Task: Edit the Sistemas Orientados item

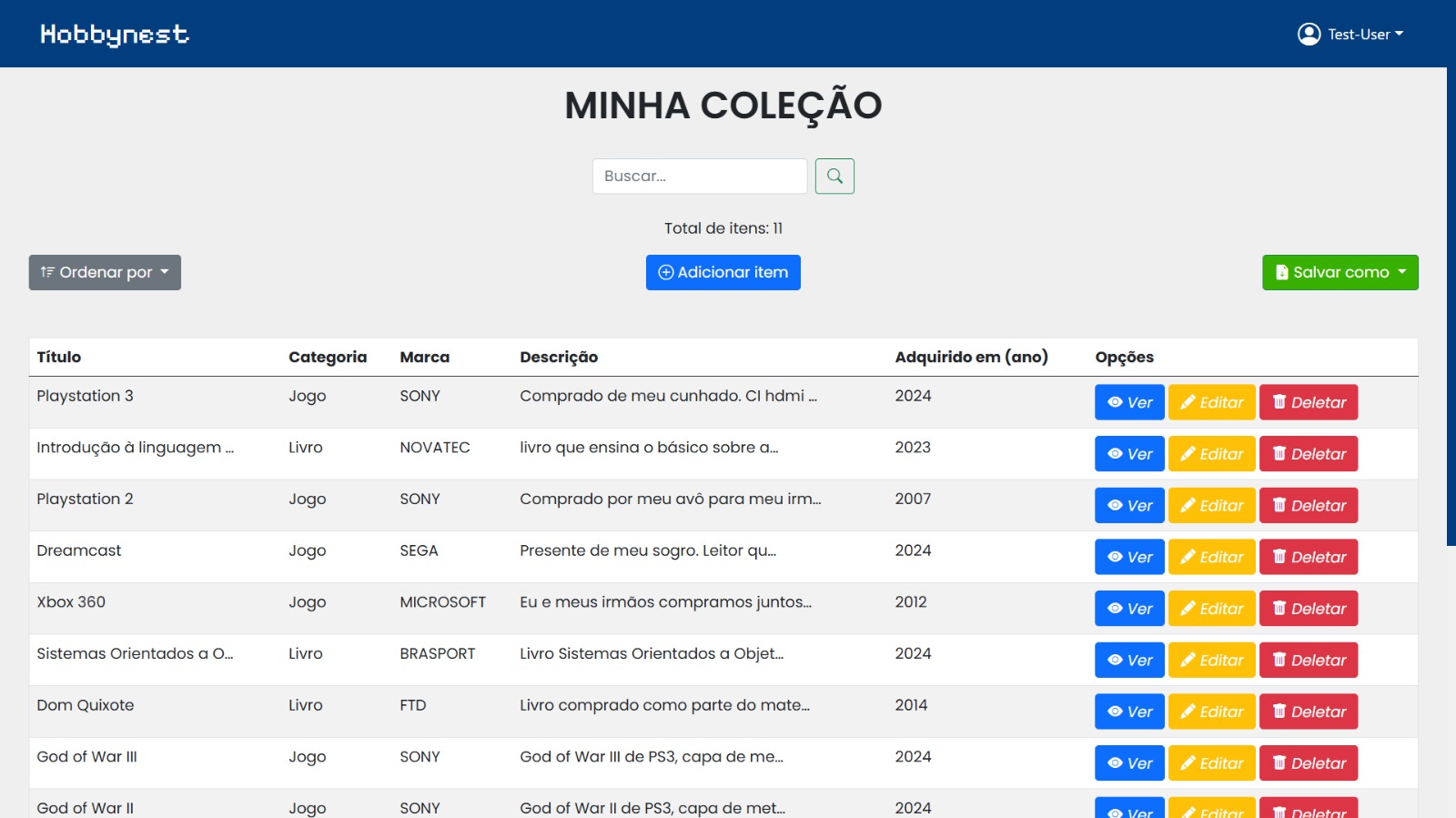Action: (x=1212, y=660)
